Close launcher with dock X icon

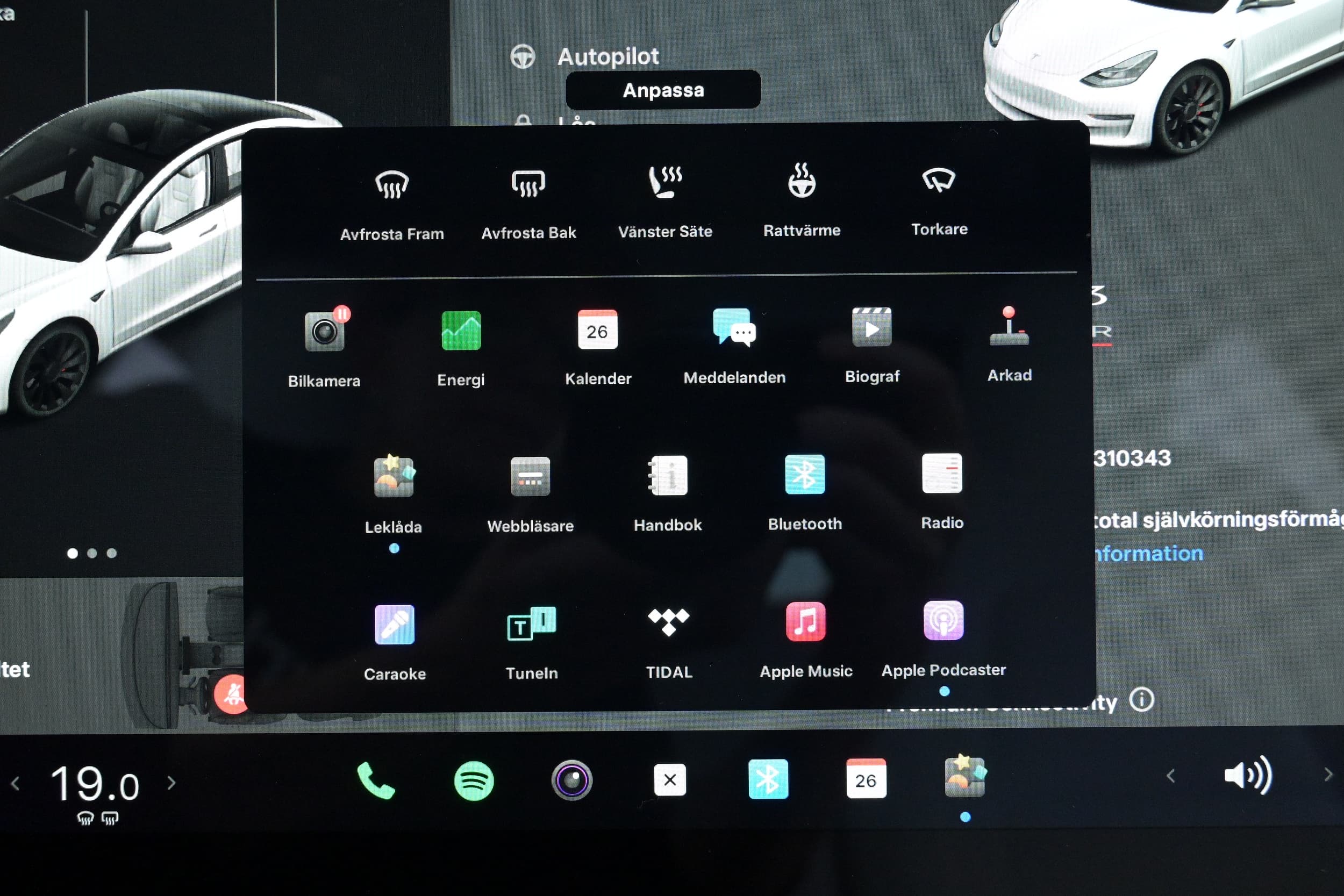(x=670, y=779)
